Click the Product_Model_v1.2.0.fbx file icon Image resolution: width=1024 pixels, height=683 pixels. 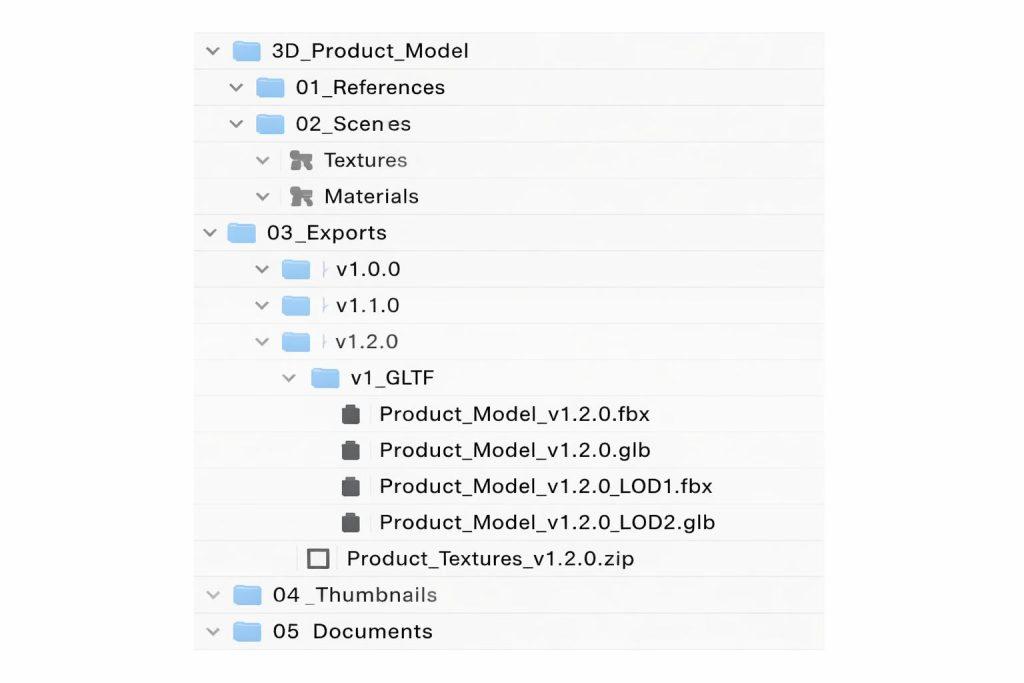(350, 414)
